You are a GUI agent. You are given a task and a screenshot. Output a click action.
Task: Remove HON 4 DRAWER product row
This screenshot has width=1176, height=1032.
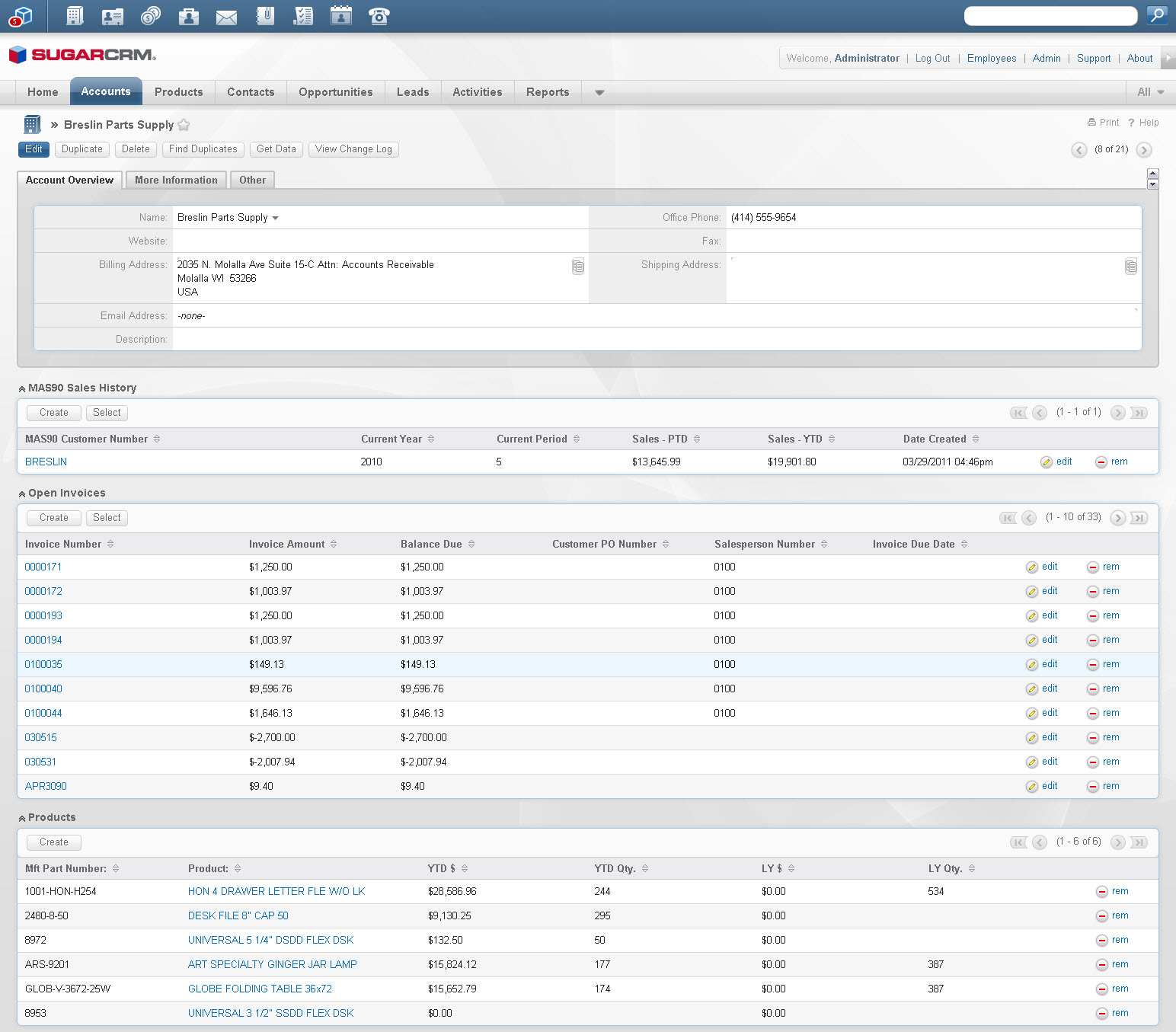[1112, 891]
